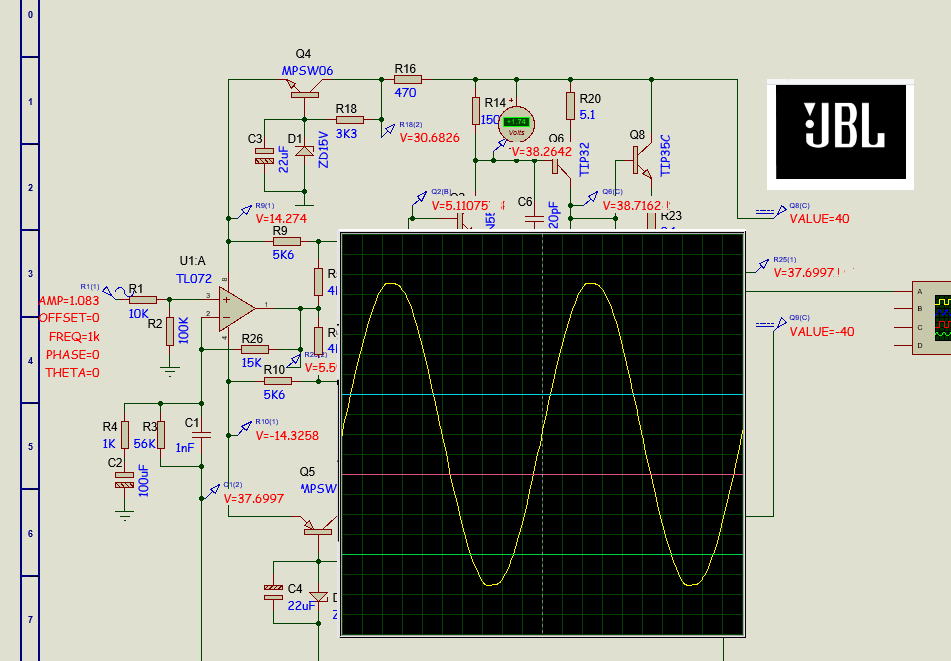This screenshot has width=951, height=661.
Task: Click the DC voltmeter on R14
Action: click(517, 123)
